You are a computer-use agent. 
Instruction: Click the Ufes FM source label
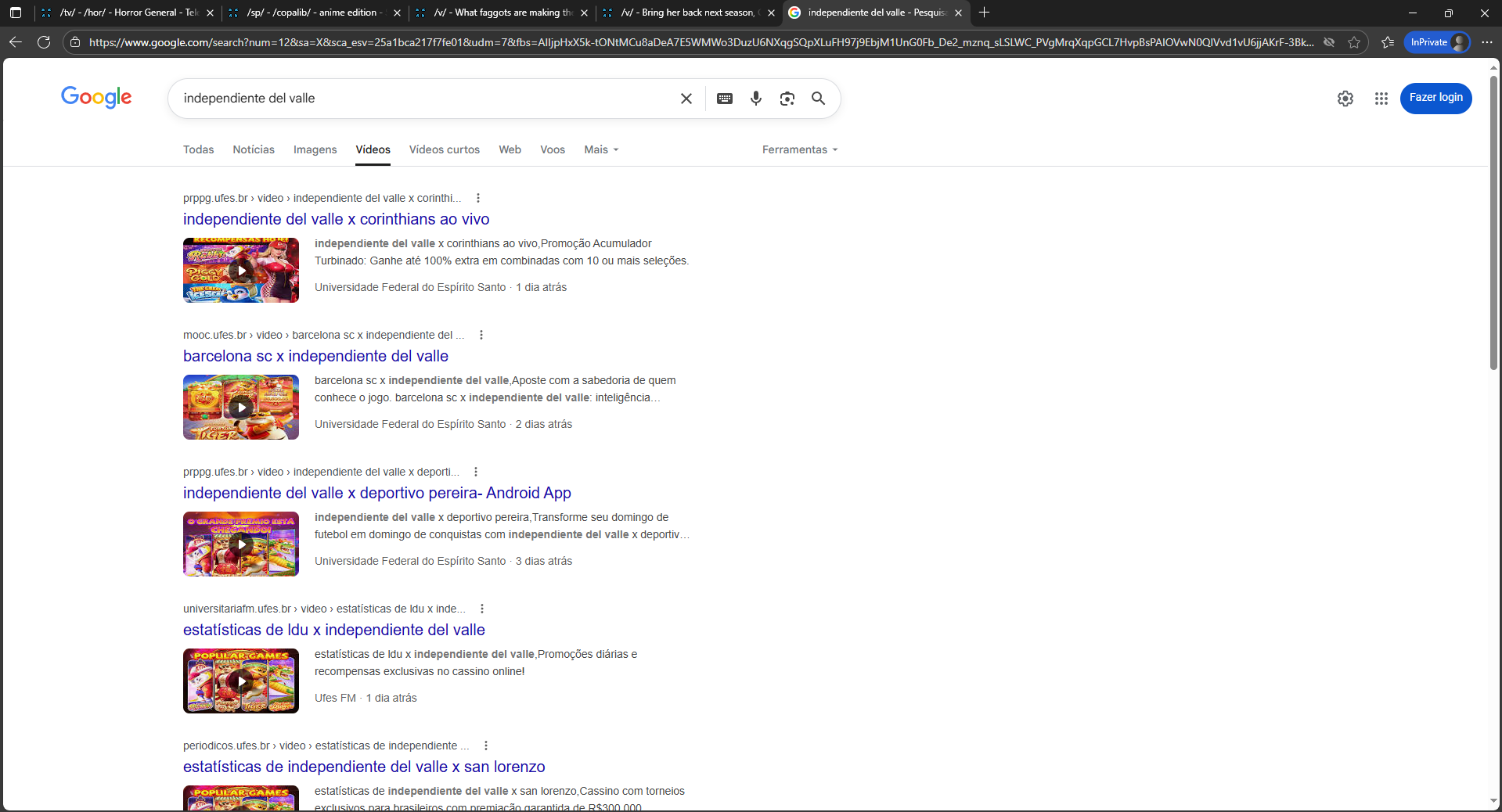(x=335, y=698)
